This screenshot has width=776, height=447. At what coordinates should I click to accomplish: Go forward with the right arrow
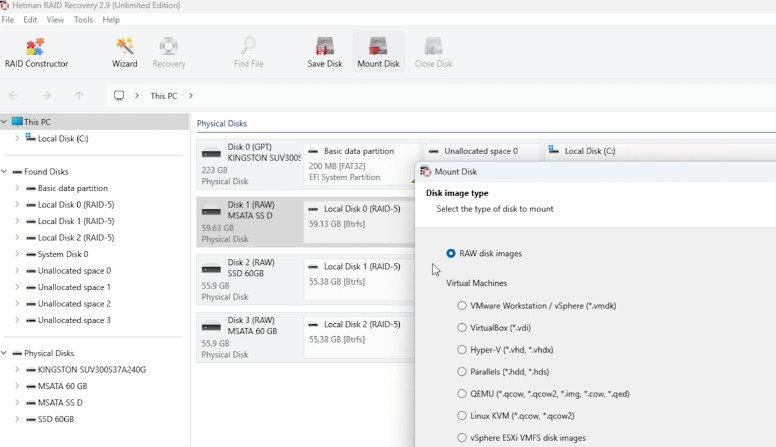tap(46, 96)
